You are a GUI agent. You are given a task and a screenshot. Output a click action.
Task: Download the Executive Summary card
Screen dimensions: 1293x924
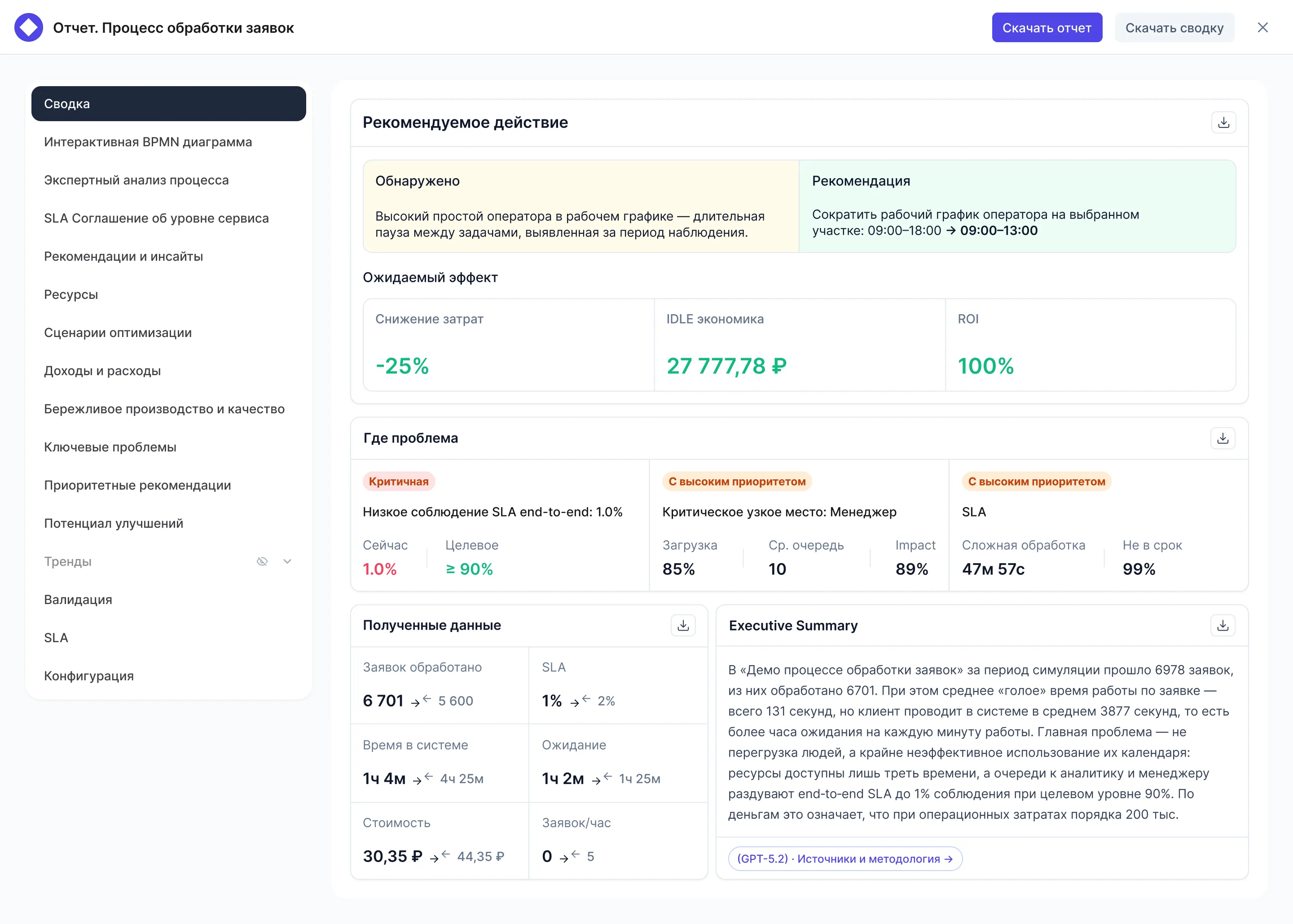pos(1222,625)
